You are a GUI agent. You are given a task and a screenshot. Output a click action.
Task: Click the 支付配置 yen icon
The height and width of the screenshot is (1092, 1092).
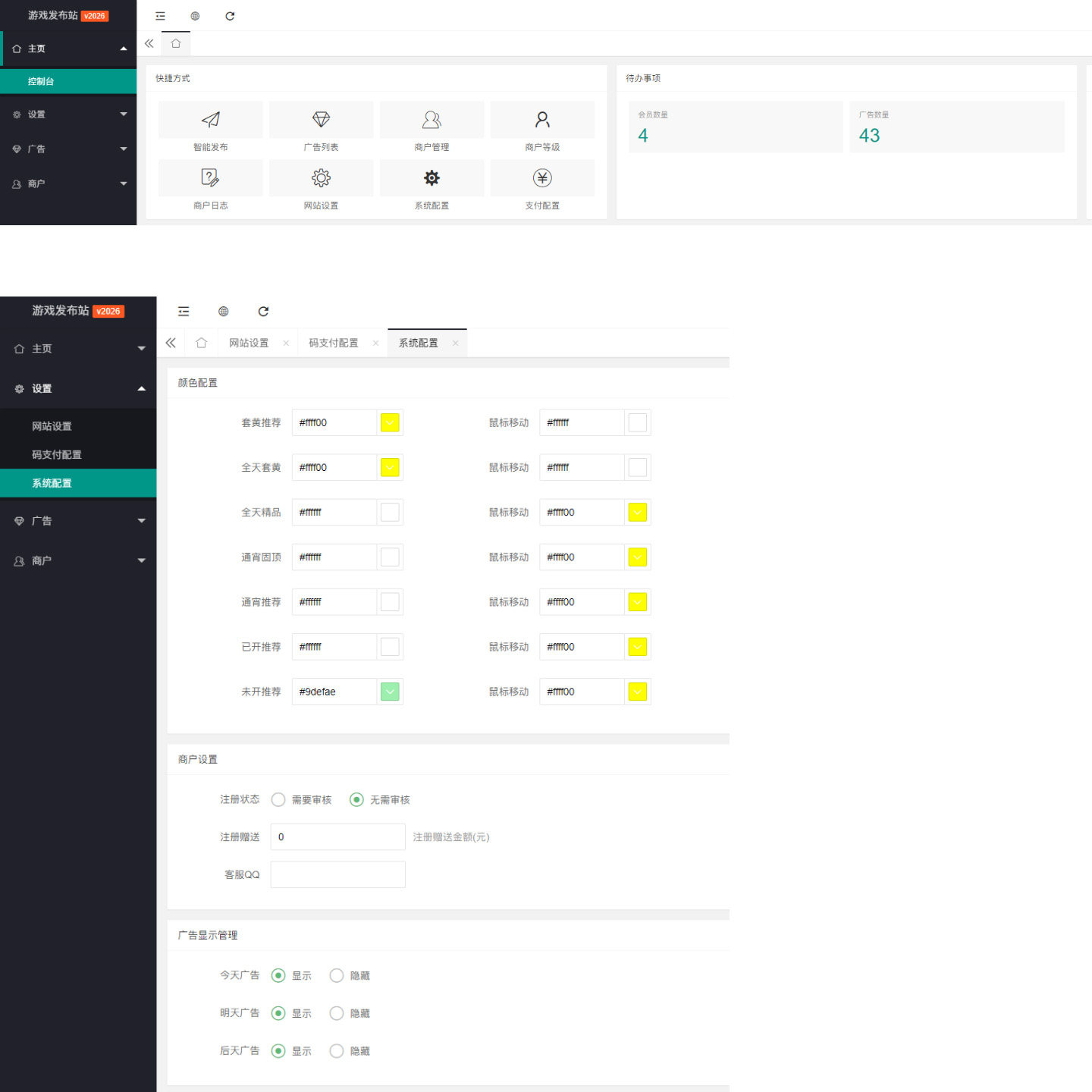pyautogui.click(x=542, y=178)
